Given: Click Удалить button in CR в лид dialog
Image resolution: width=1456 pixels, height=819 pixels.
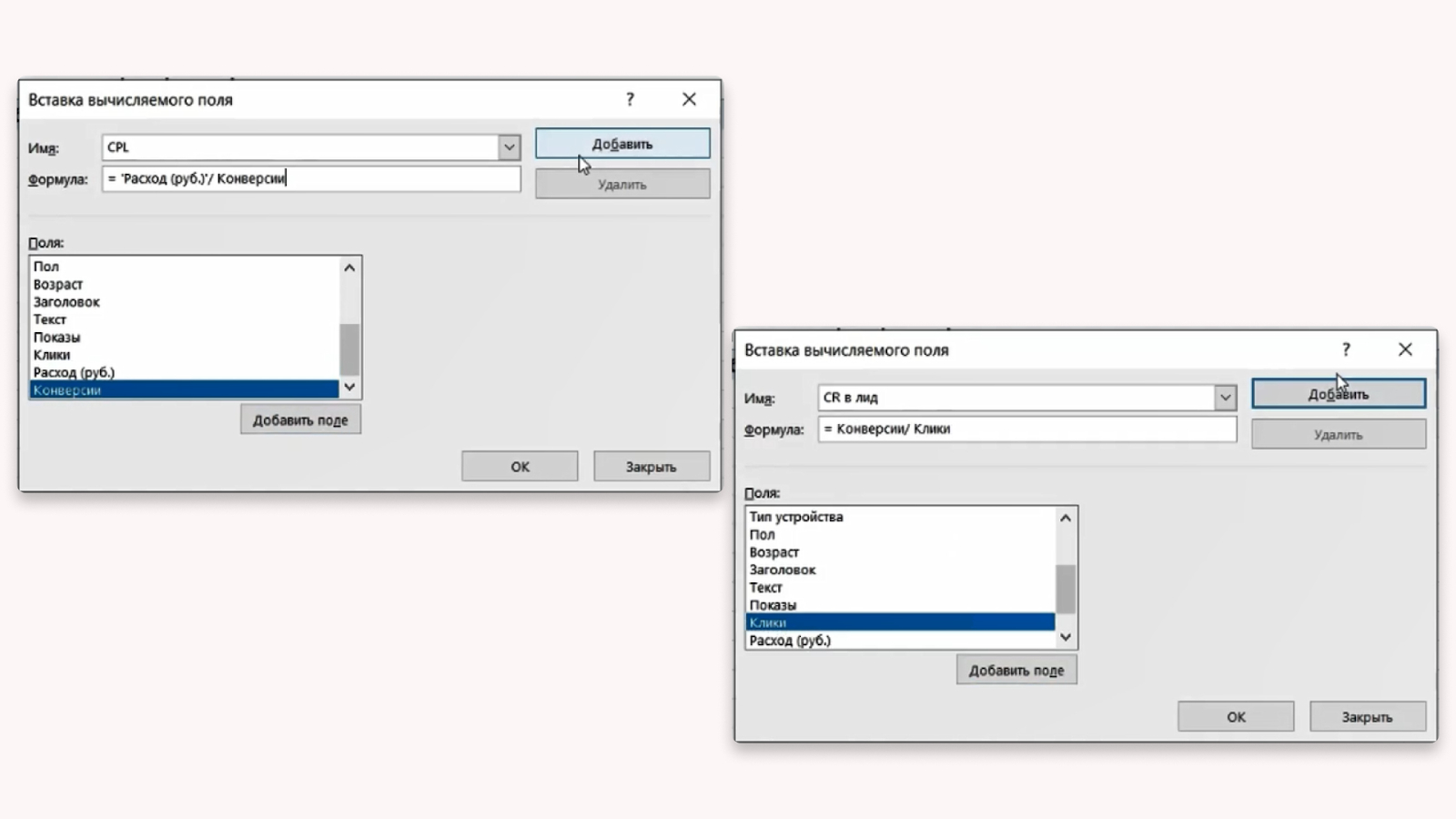Looking at the screenshot, I should 1339,434.
